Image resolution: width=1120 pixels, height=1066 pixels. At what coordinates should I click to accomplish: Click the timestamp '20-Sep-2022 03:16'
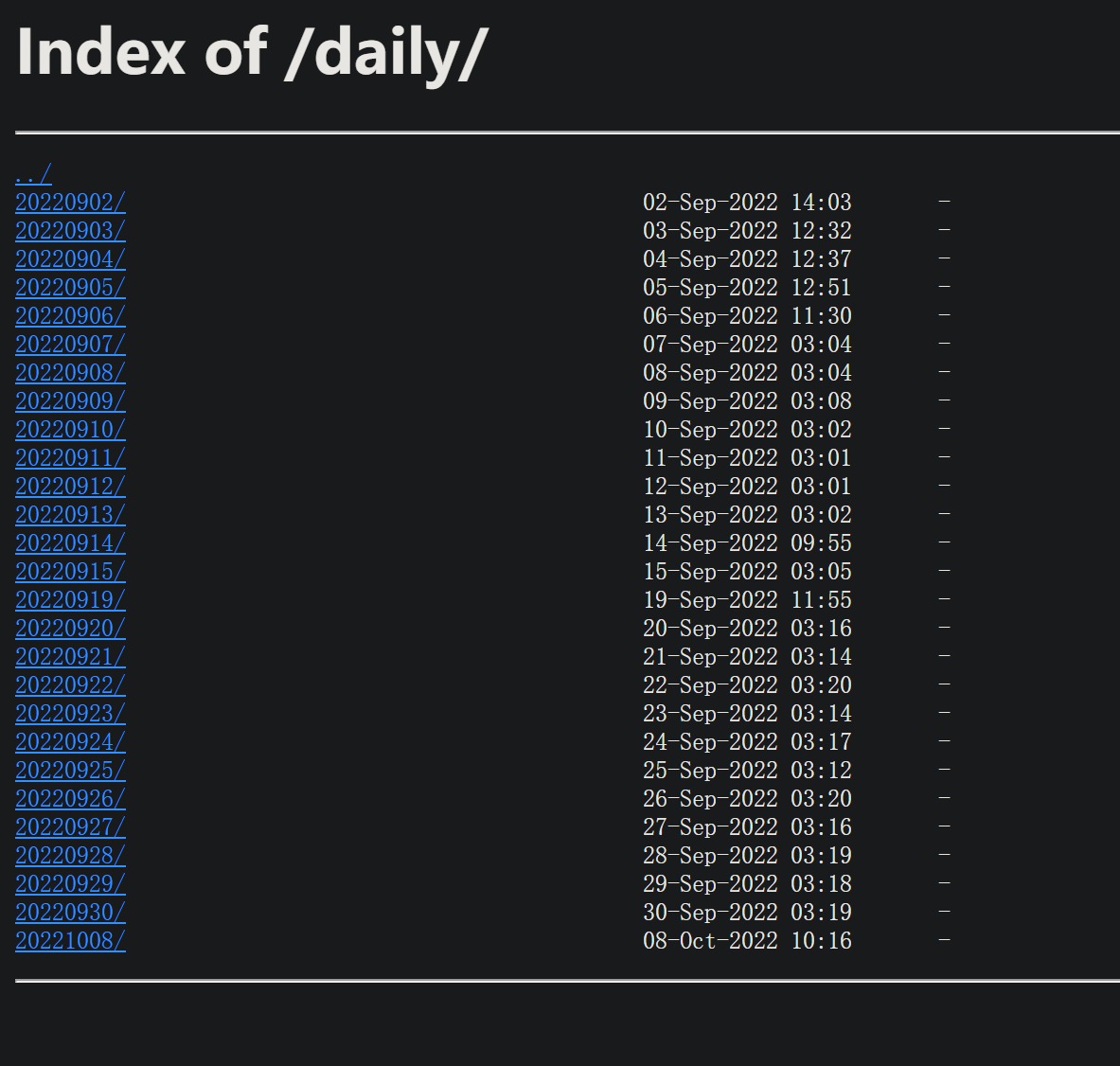click(747, 628)
